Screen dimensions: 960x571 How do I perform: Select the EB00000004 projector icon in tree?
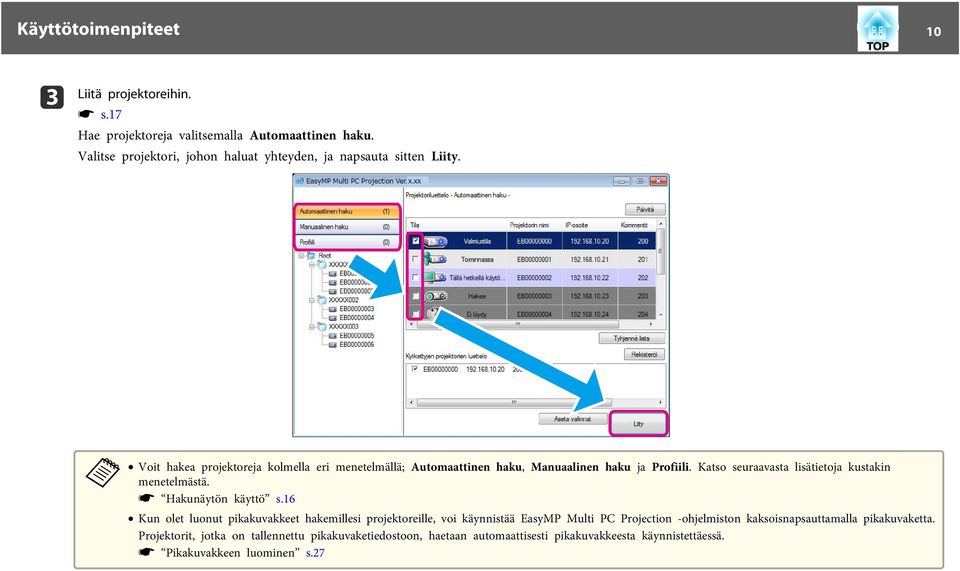coord(332,318)
